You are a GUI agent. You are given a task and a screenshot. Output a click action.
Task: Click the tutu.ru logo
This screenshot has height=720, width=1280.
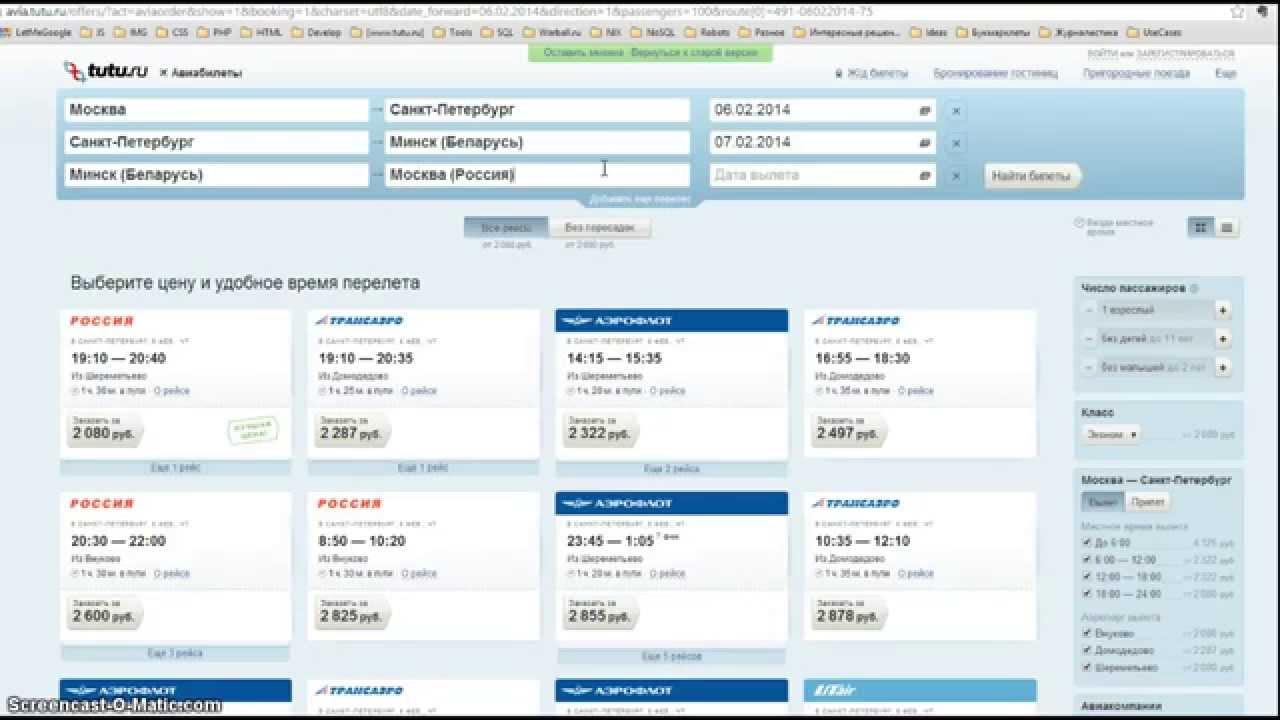(x=107, y=72)
